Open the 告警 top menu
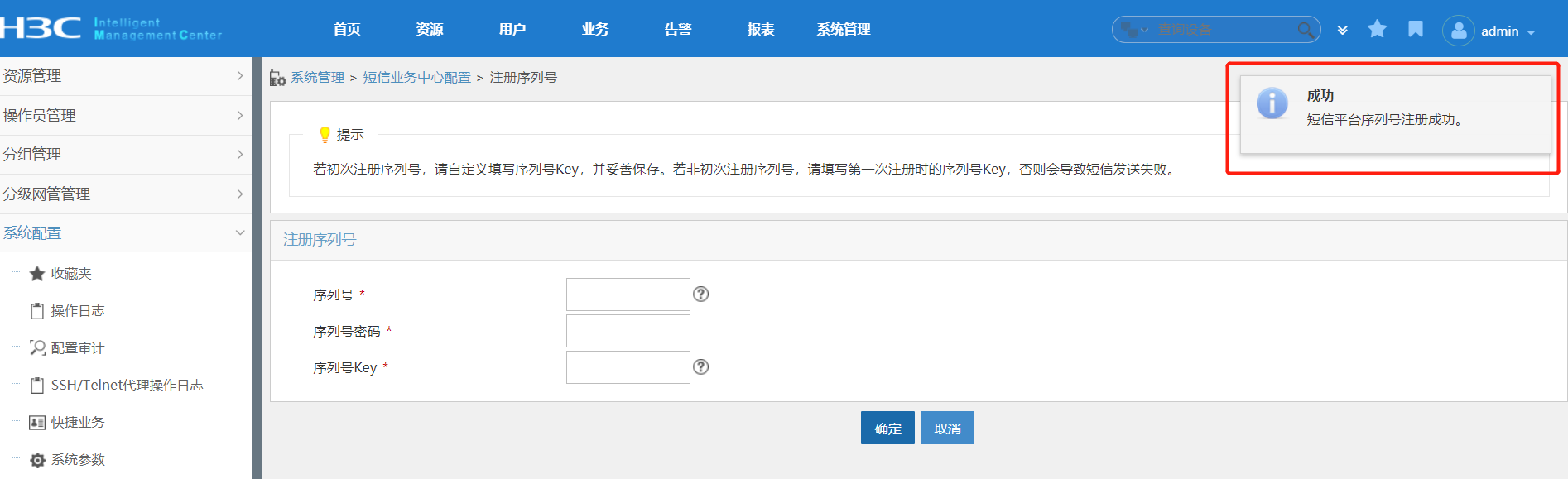 [x=678, y=30]
